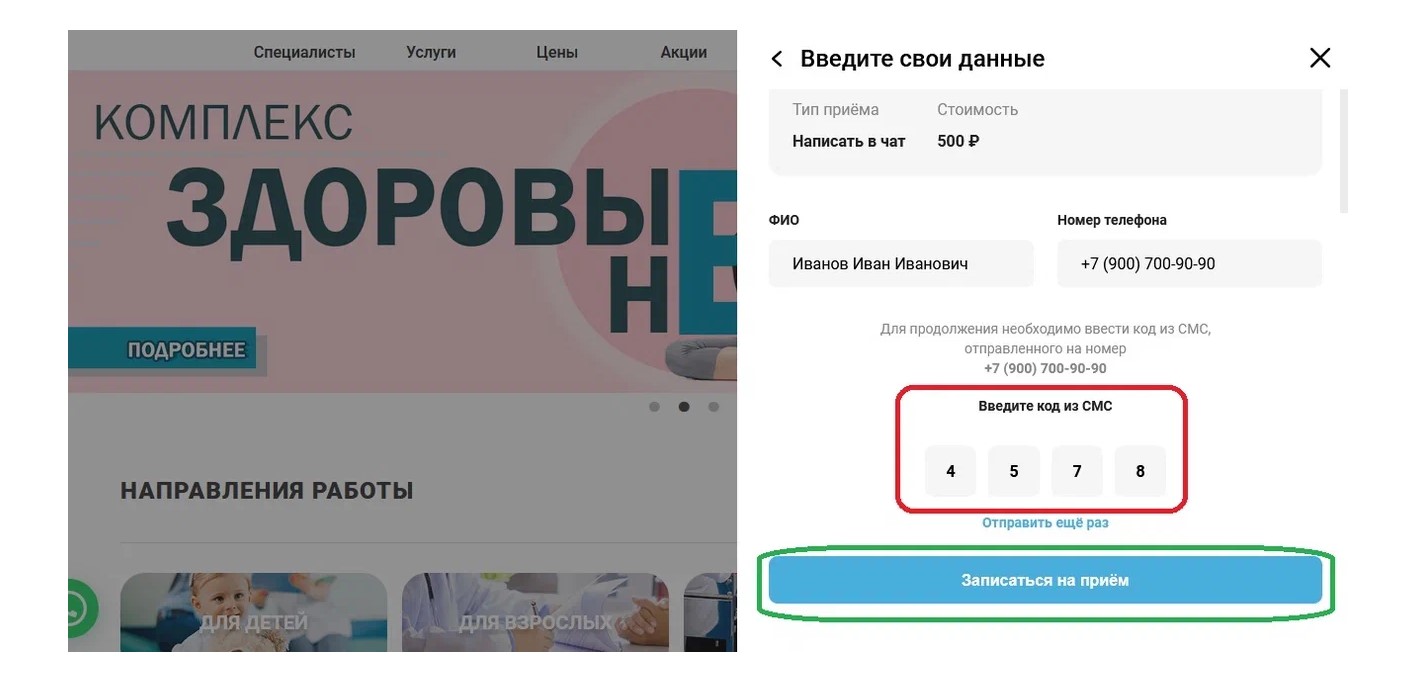Select the active middle carousel dot
The width and height of the screenshot is (1416, 682).
(x=684, y=407)
